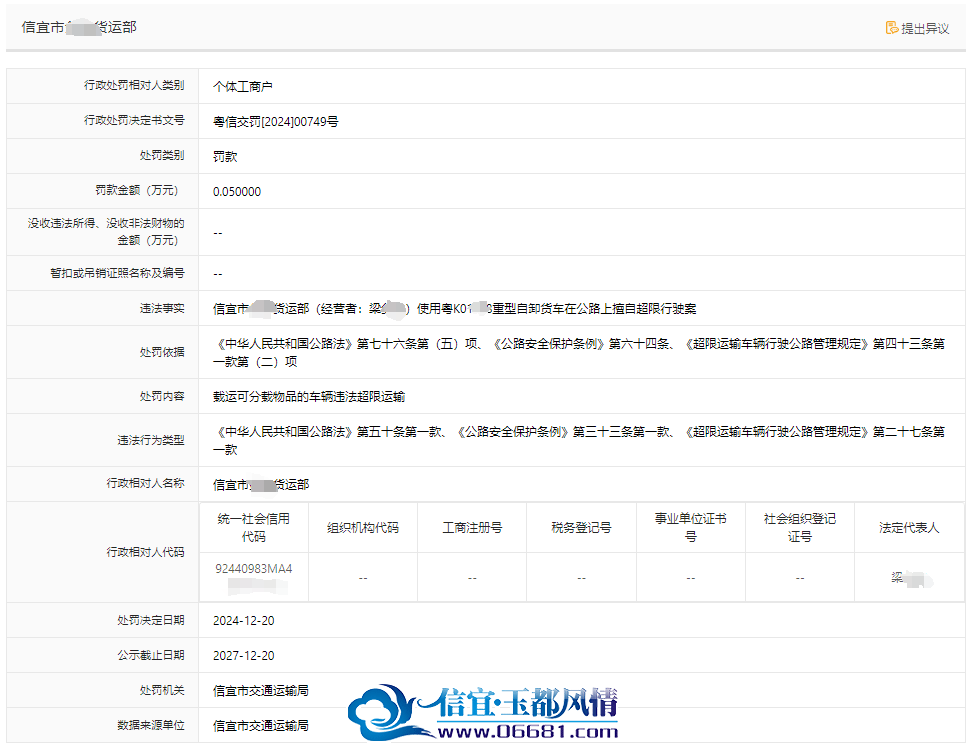Screen dimensions: 967x749
Task: Click the 税务登记号 column header
Action: coord(581,528)
